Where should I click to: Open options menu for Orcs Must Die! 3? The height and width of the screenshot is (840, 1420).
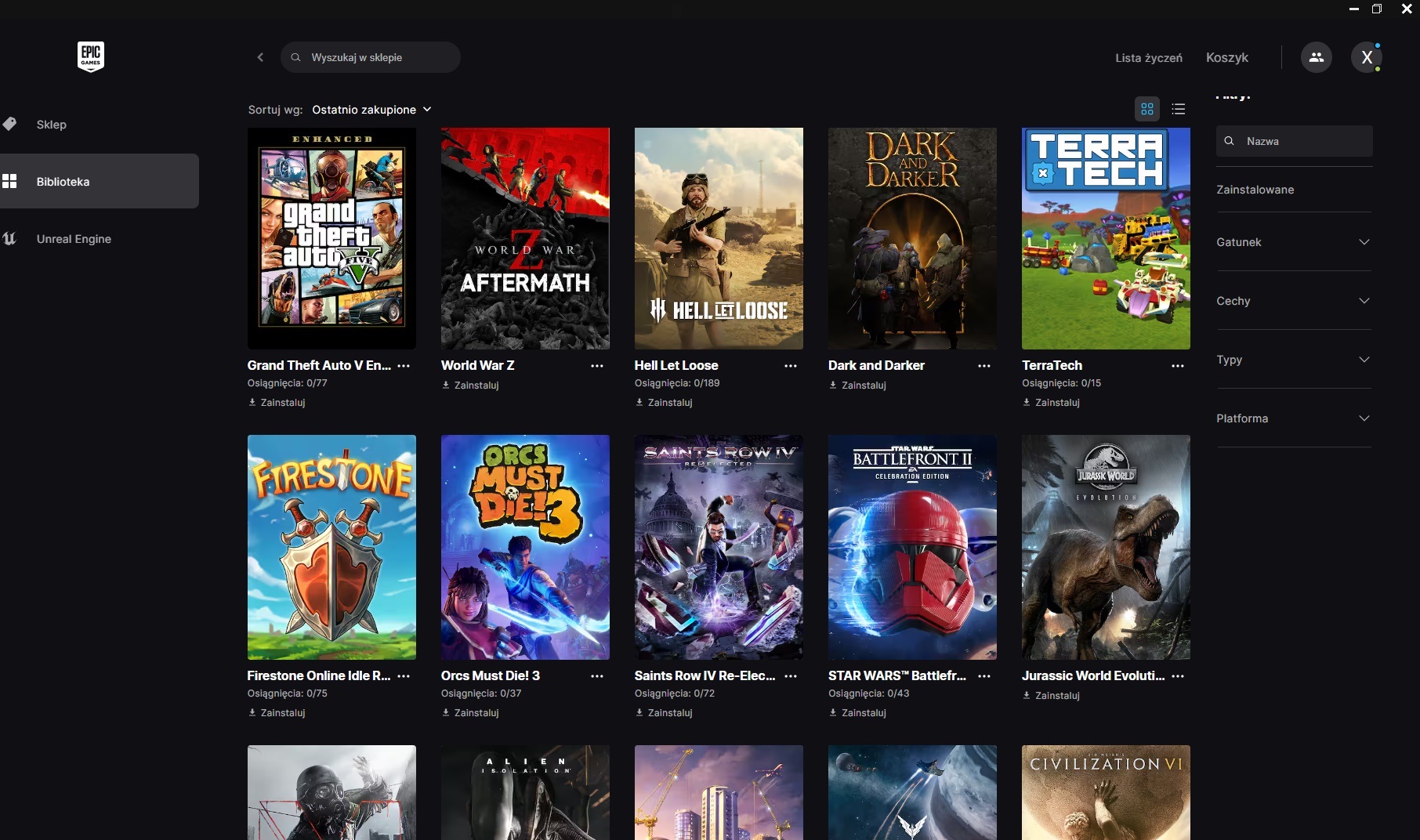click(x=597, y=676)
